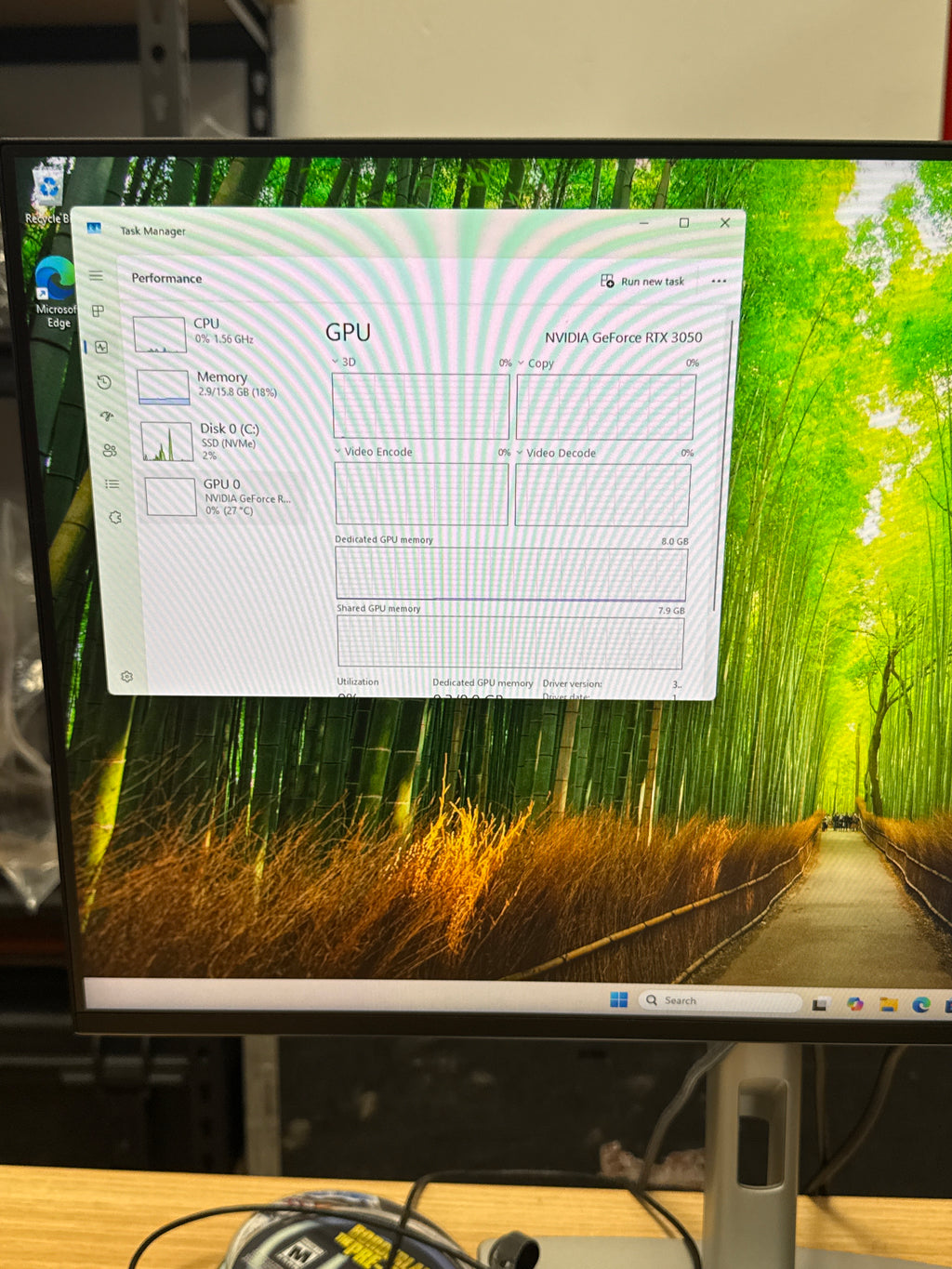Click the Performance page heading
The width and height of the screenshot is (952, 1269).
tap(166, 278)
